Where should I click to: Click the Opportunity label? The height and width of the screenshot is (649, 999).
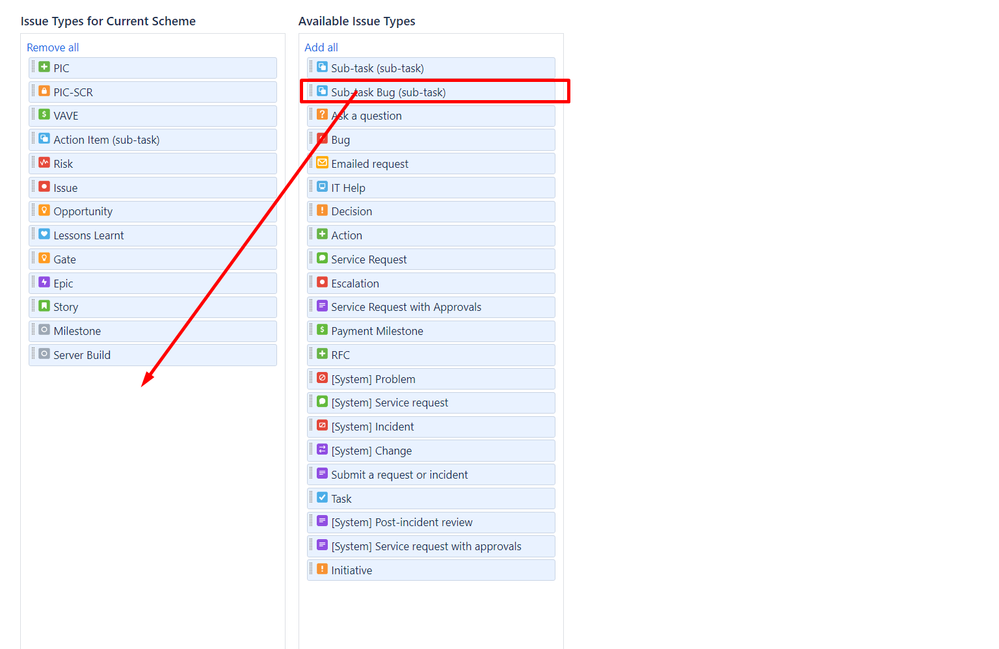point(83,211)
